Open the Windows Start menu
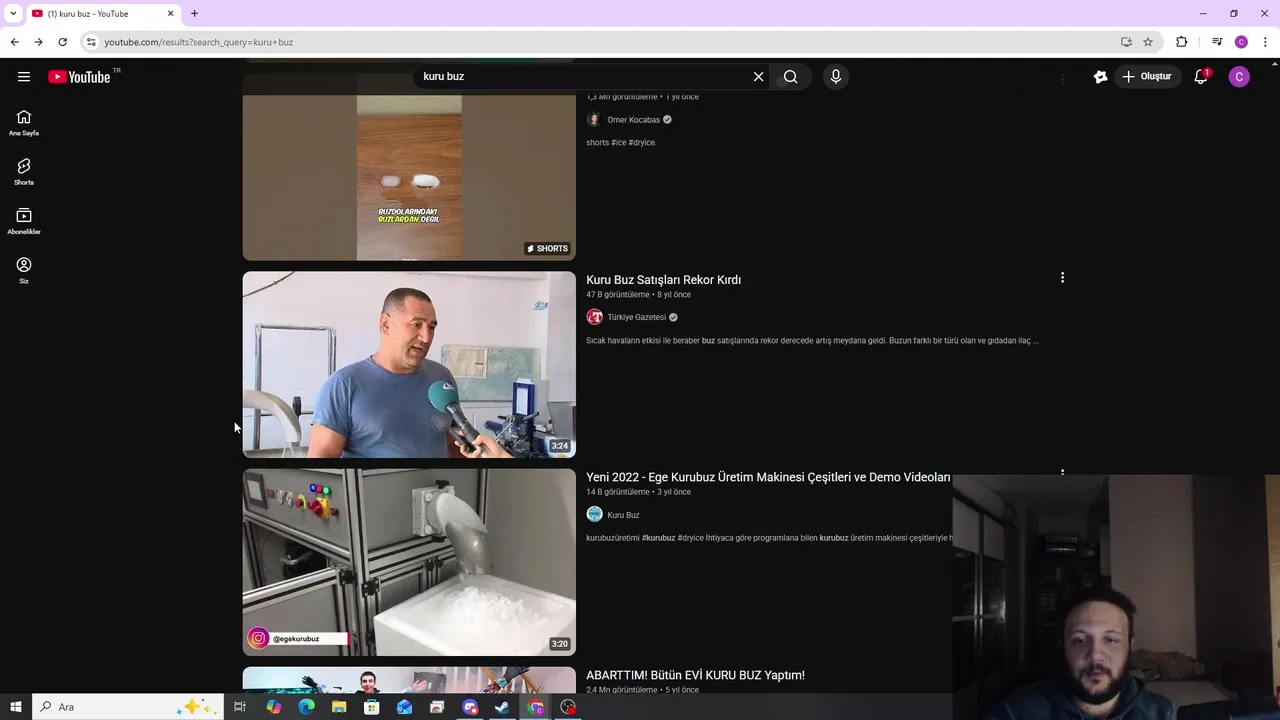 tap(15, 707)
